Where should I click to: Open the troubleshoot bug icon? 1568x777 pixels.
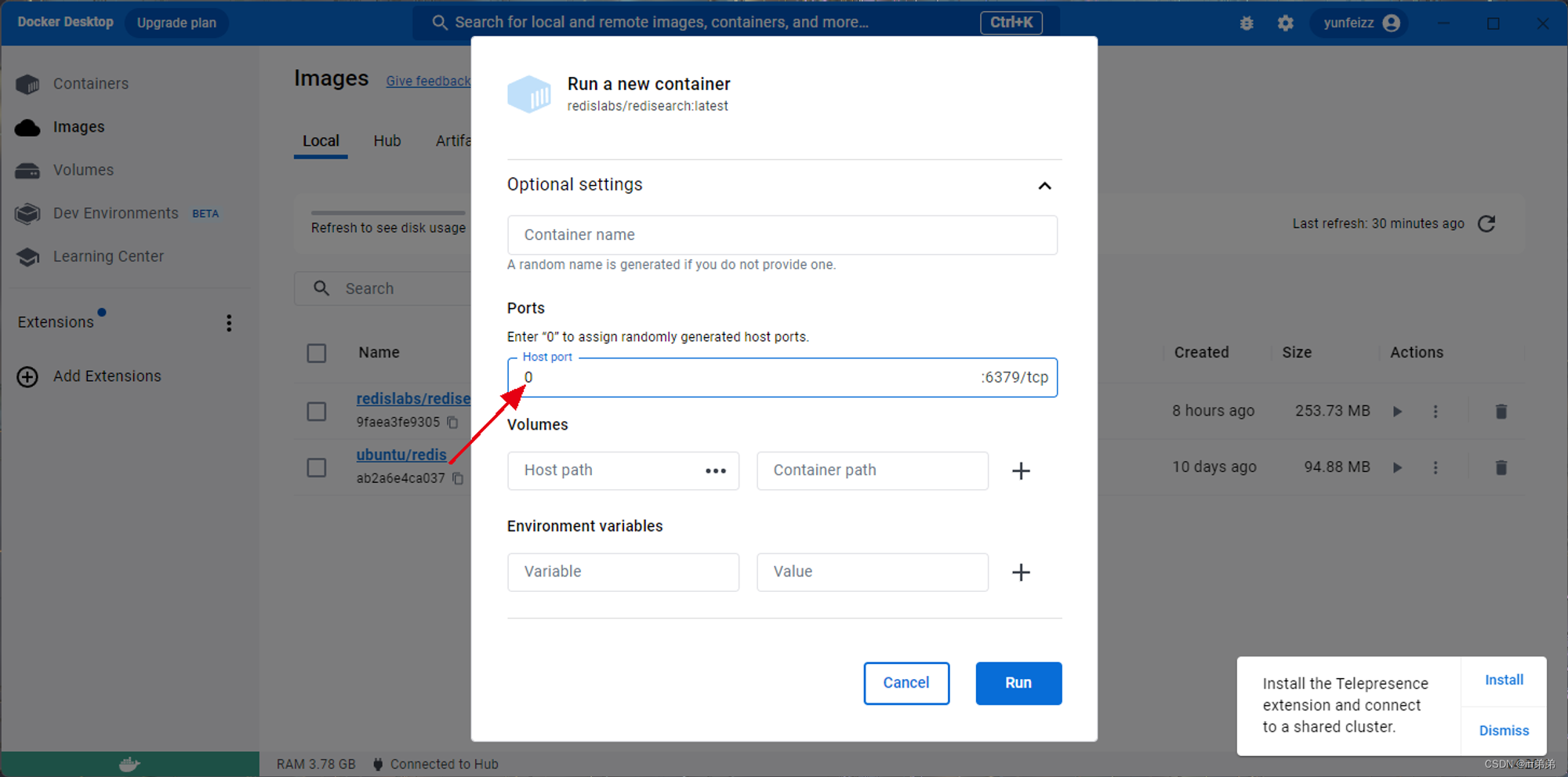tap(1247, 24)
